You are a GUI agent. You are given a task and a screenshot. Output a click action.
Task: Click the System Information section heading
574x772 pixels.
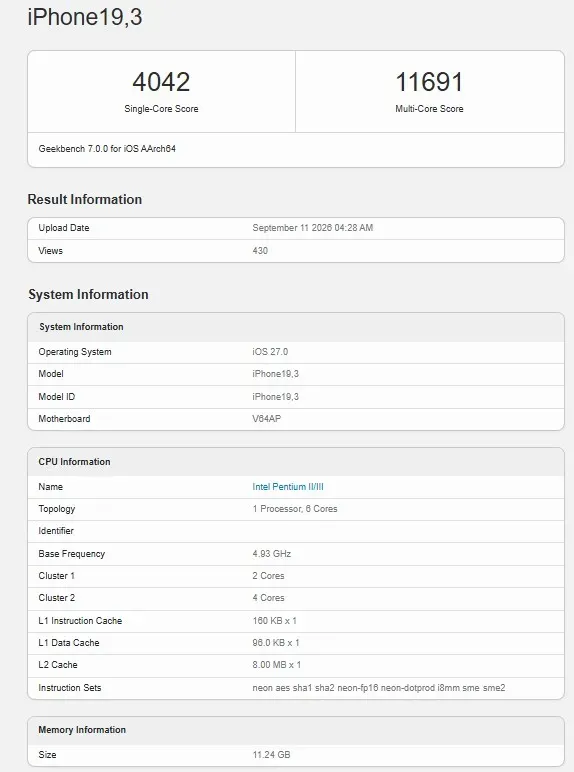point(88,294)
